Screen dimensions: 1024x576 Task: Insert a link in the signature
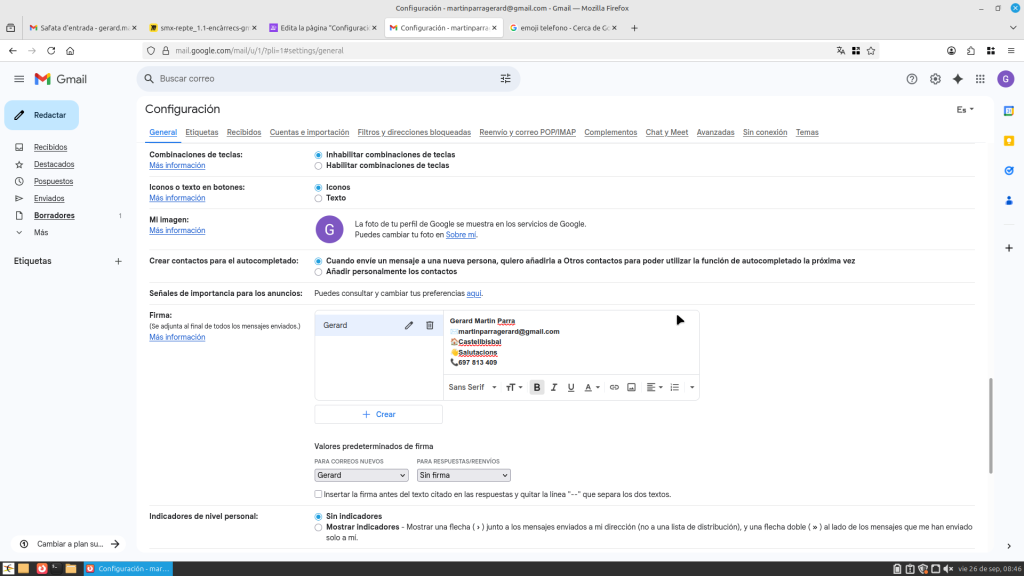click(x=614, y=387)
